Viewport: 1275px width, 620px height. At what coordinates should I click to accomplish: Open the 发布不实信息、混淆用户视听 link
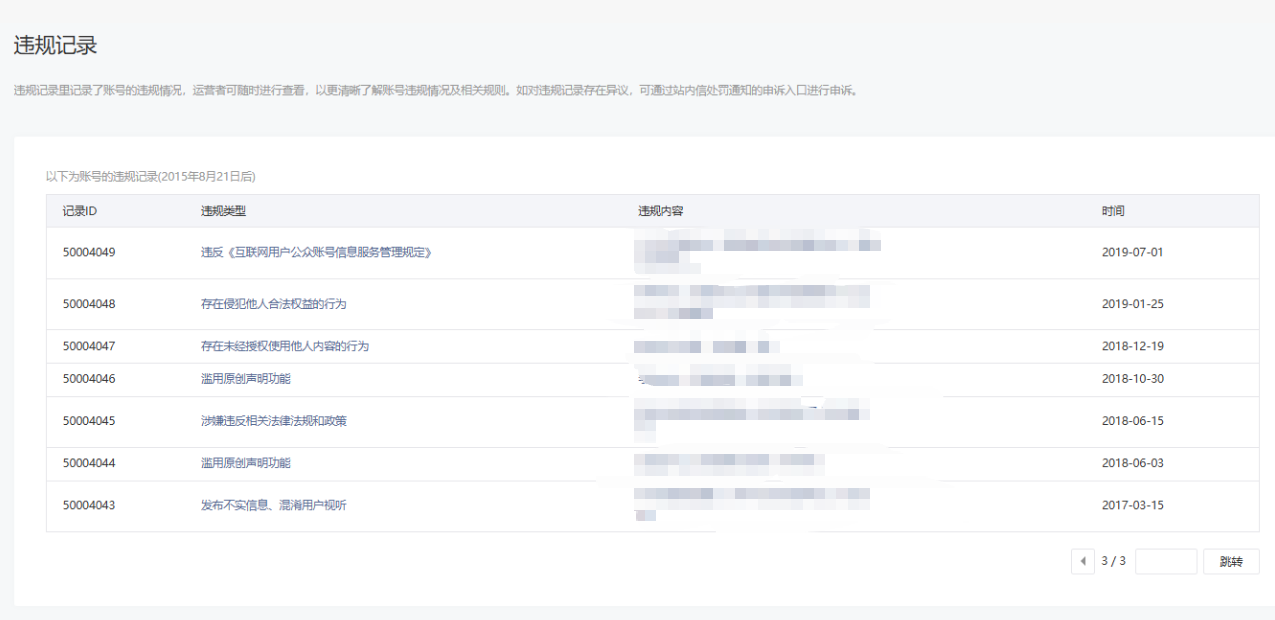pos(274,505)
